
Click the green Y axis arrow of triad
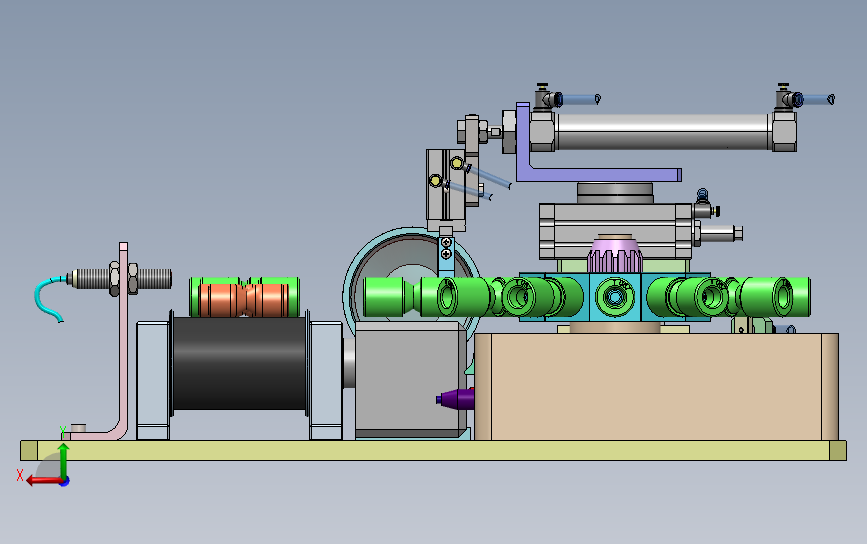pos(64,460)
